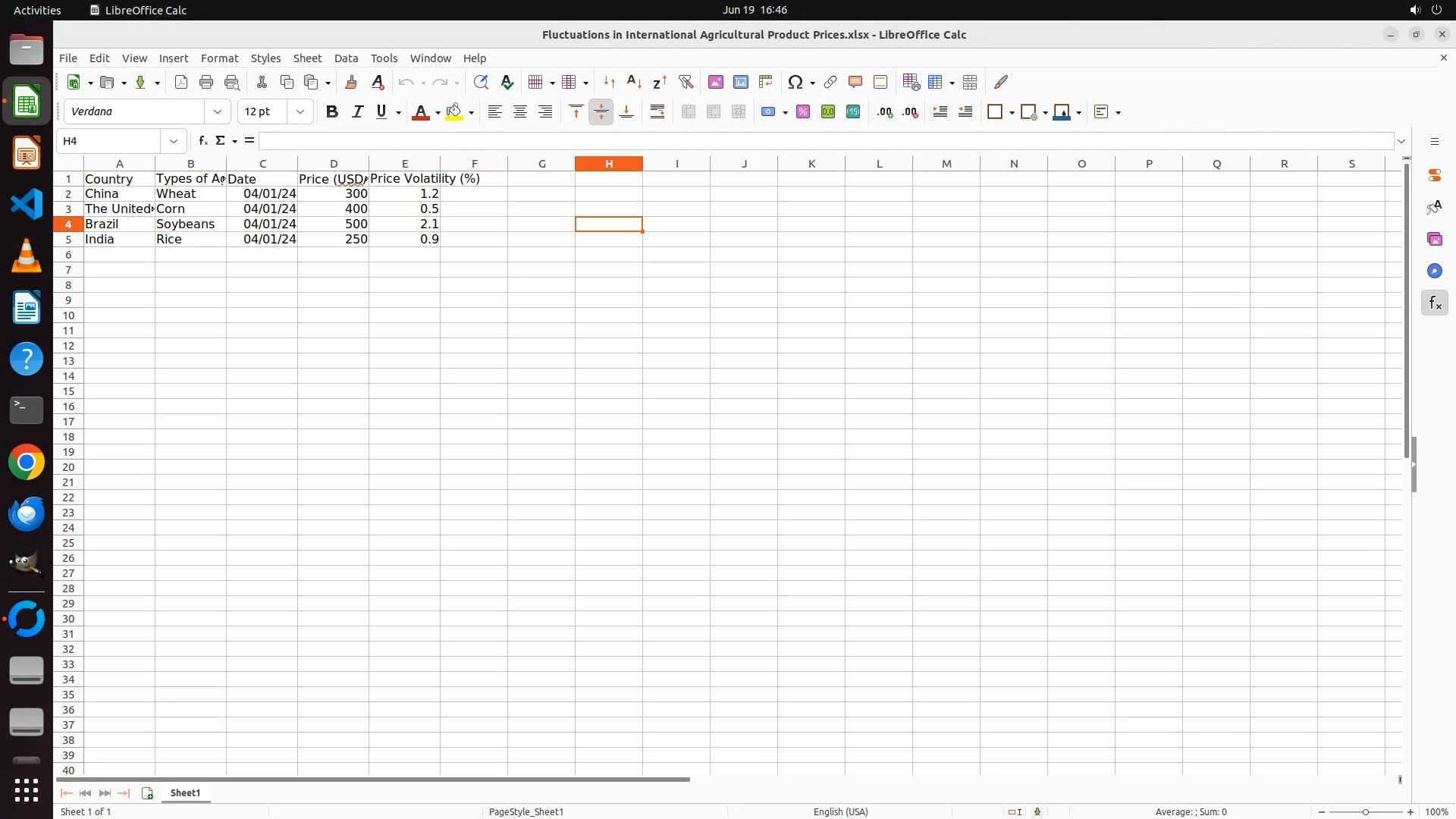Open the Special Character icon
1456x819 pixels.
795,82
